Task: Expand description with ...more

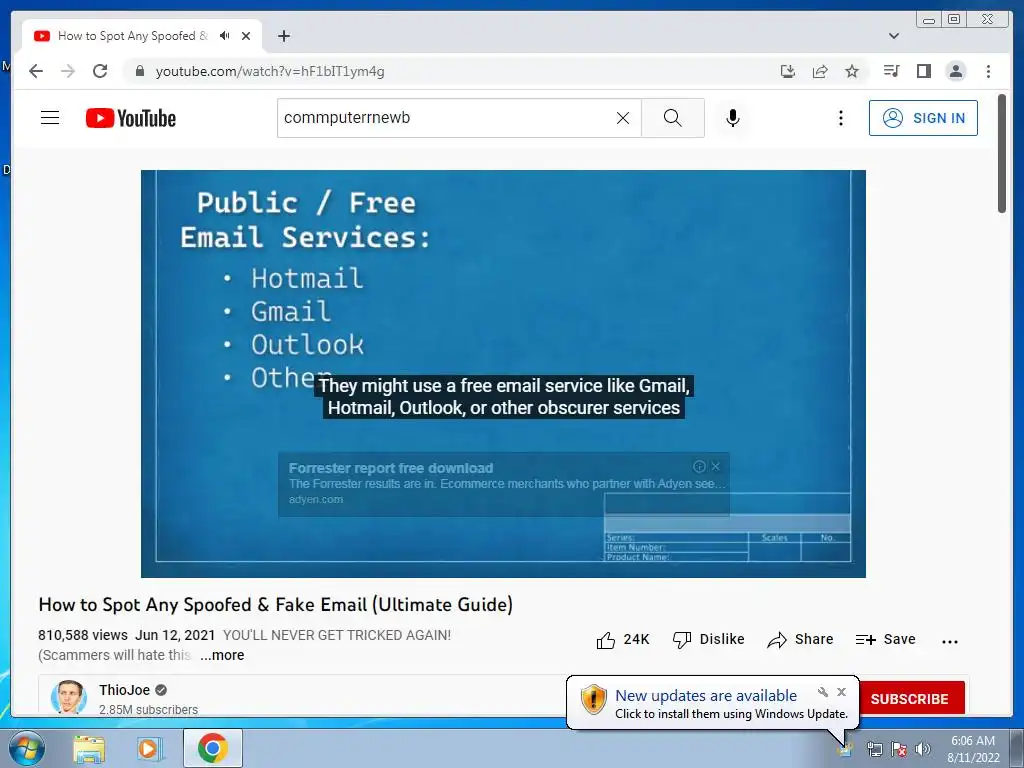Action: click(222, 655)
